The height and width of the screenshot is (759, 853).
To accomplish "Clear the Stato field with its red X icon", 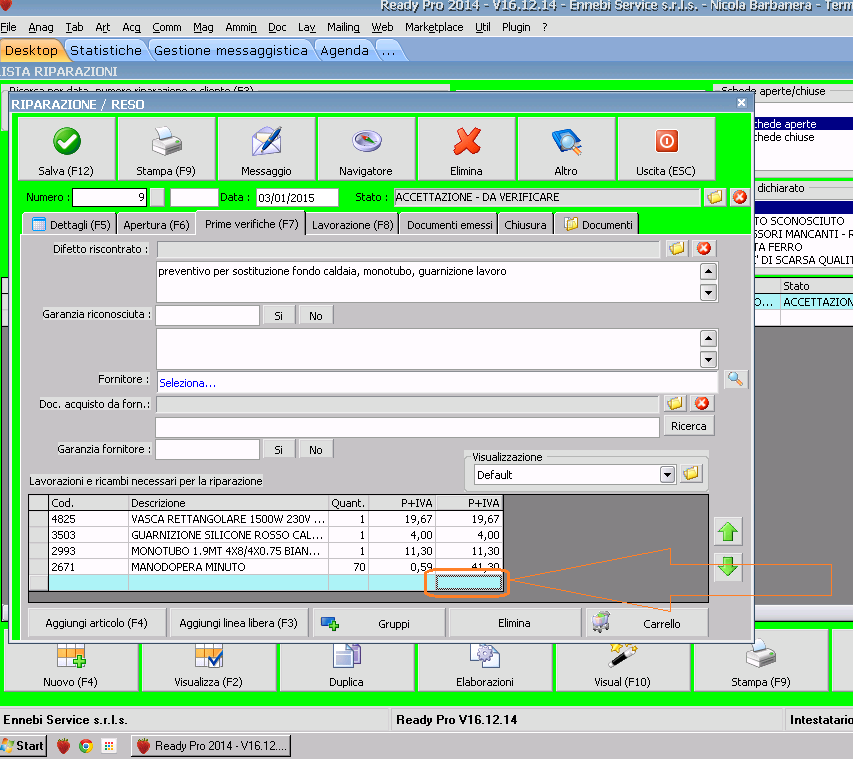I will click(x=740, y=197).
